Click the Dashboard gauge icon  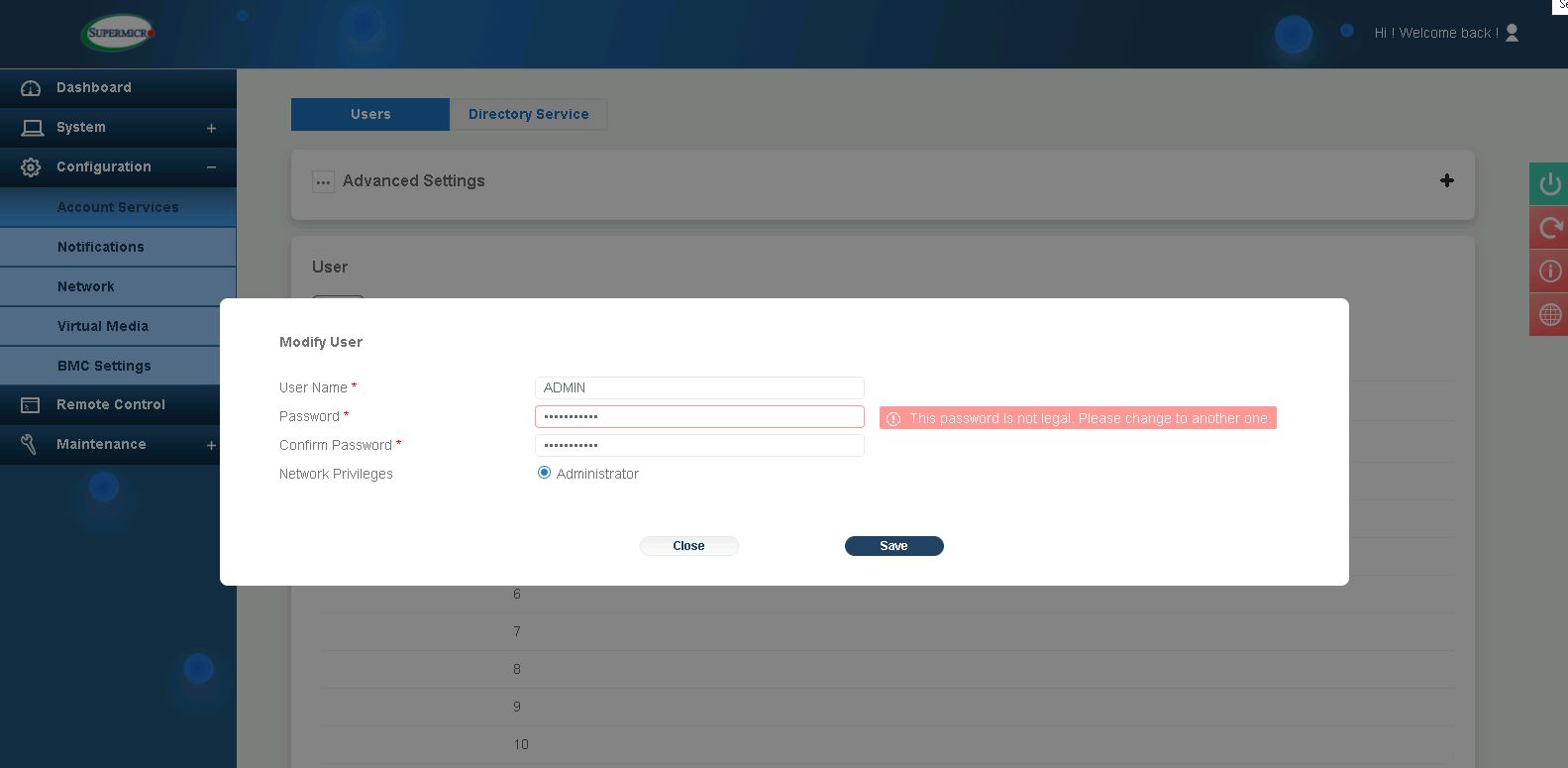pyautogui.click(x=31, y=88)
